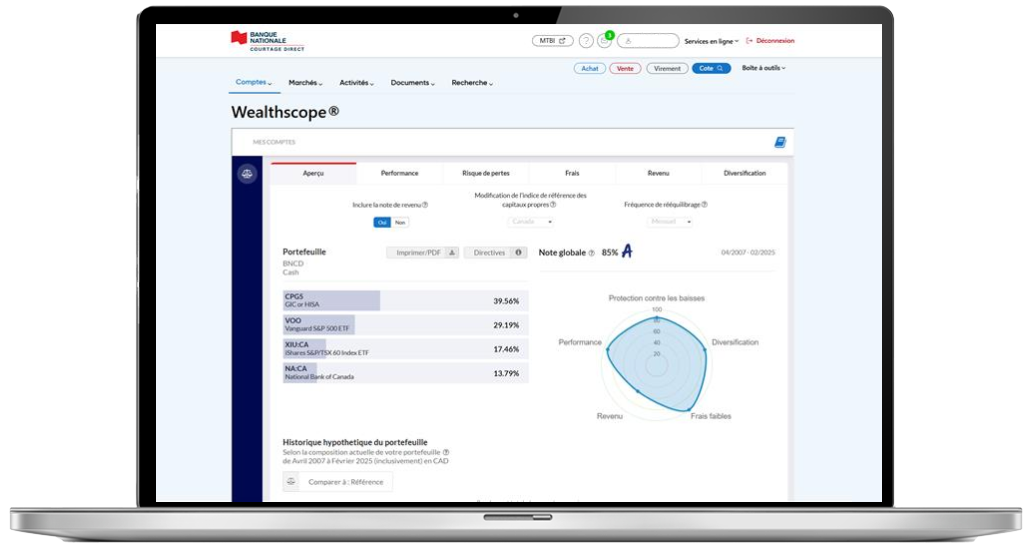Click the download icon on Imprimer/PDF
The width and height of the screenshot is (1032, 556).
click(x=452, y=253)
